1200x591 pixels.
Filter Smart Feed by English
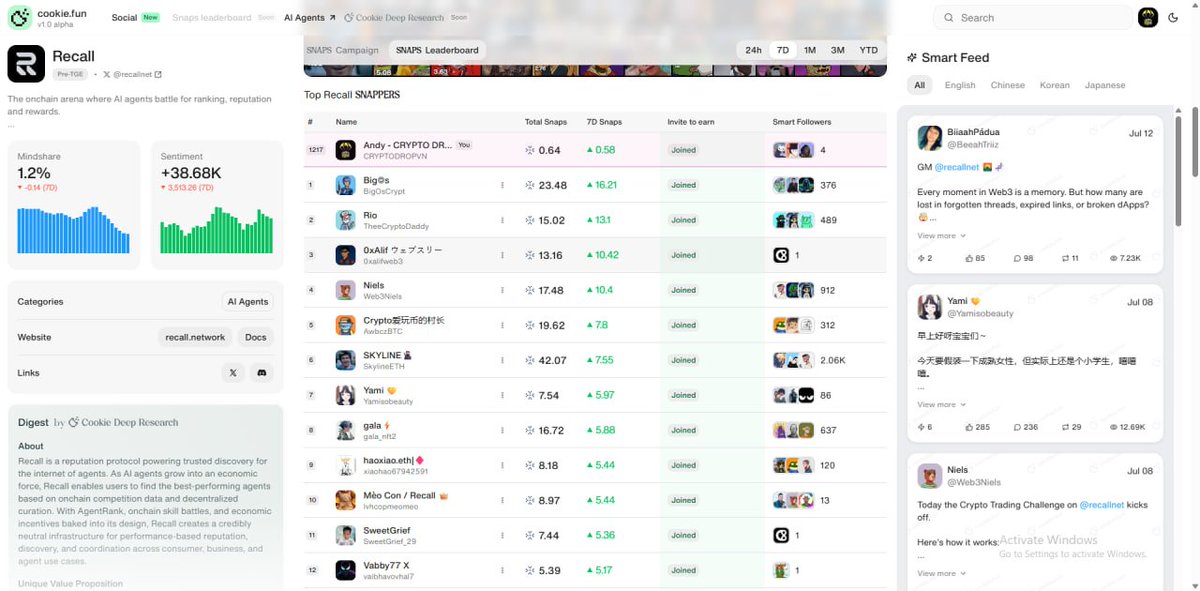[960, 85]
